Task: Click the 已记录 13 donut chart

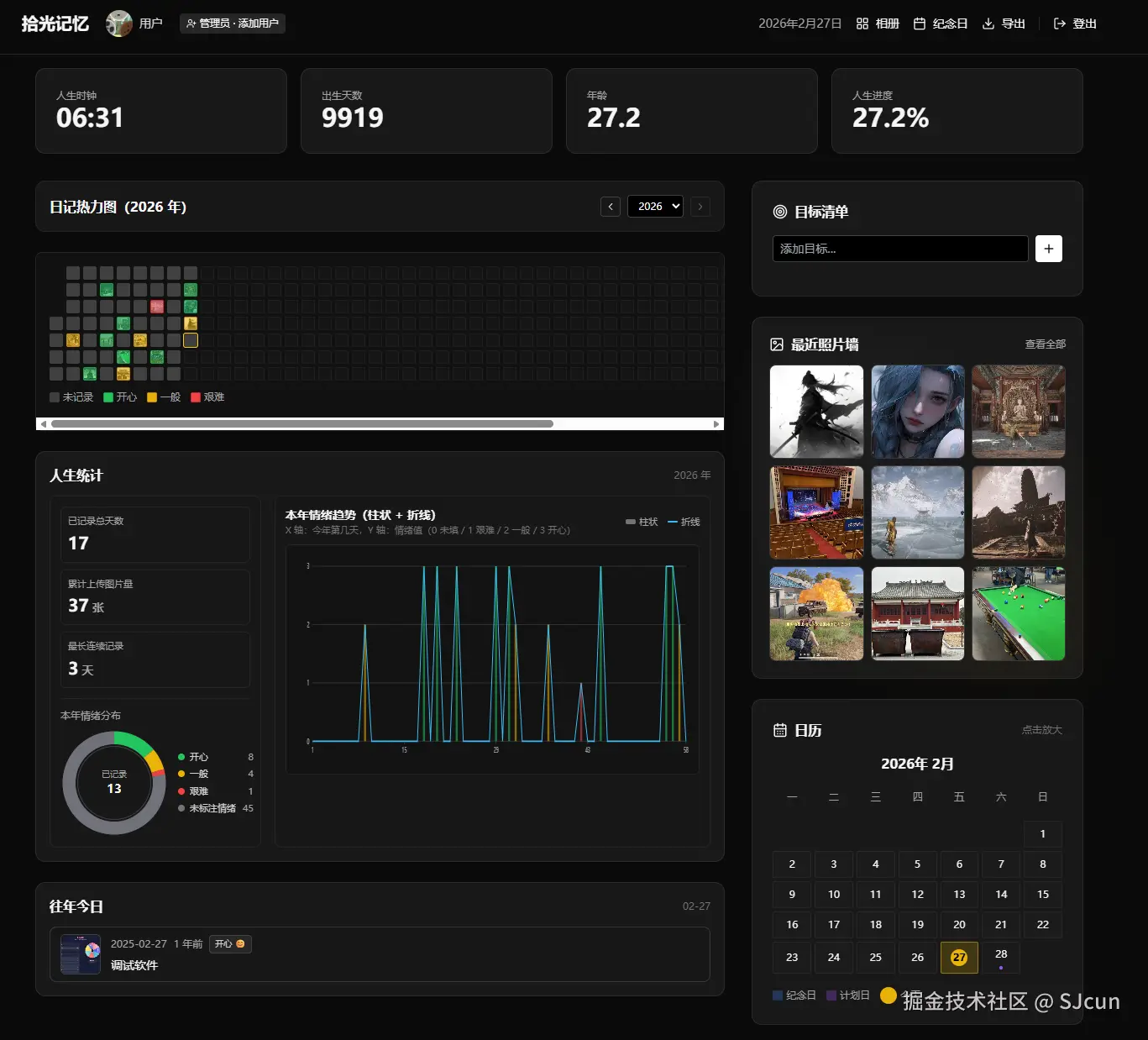Action: click(114, 783)
